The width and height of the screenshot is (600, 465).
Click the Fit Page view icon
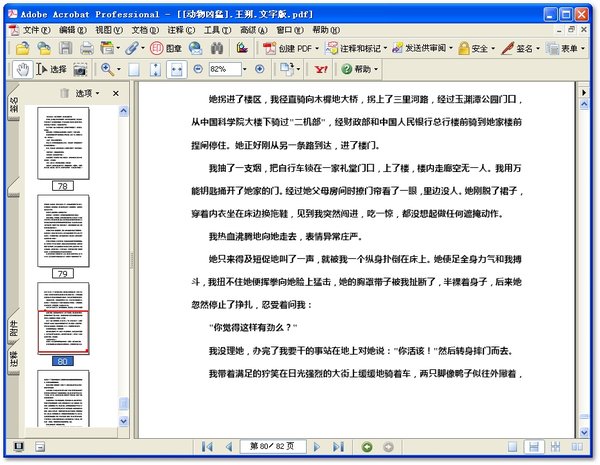(155, 70)
